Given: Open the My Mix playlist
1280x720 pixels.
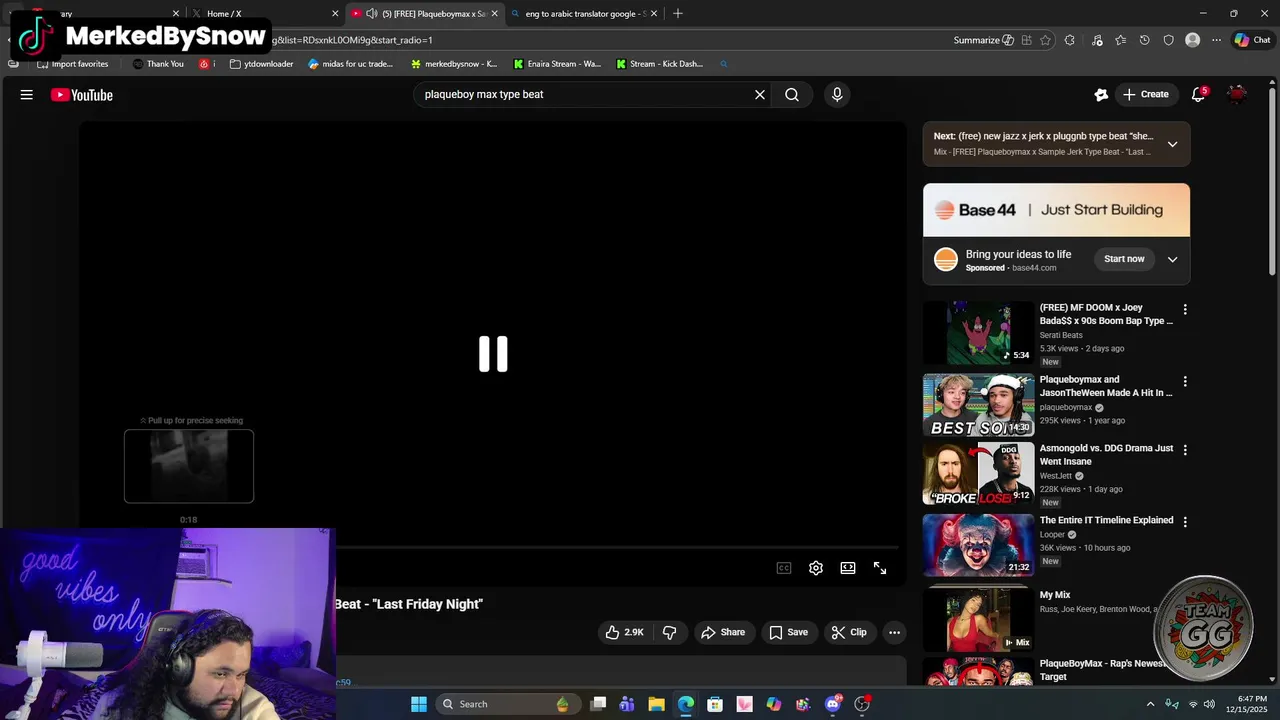Looking at the screenshot, I should click(1055, 595).
